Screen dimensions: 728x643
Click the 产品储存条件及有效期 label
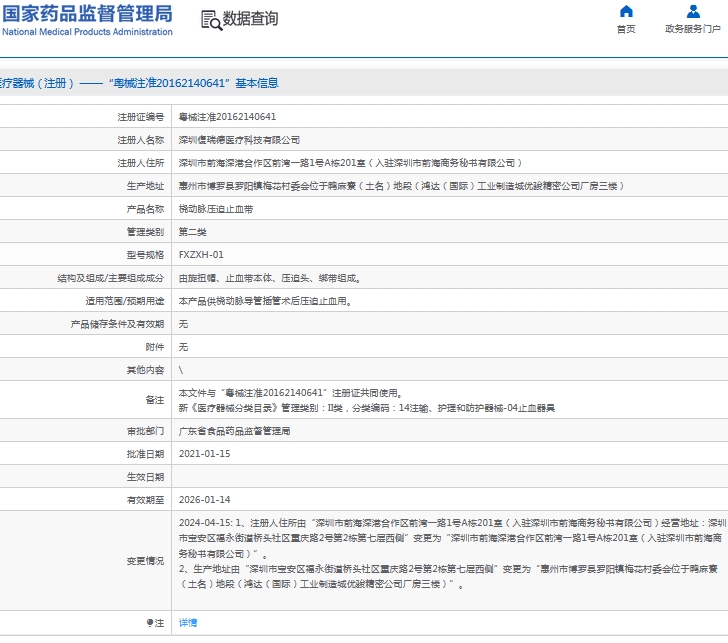click(x=117, y=324)
